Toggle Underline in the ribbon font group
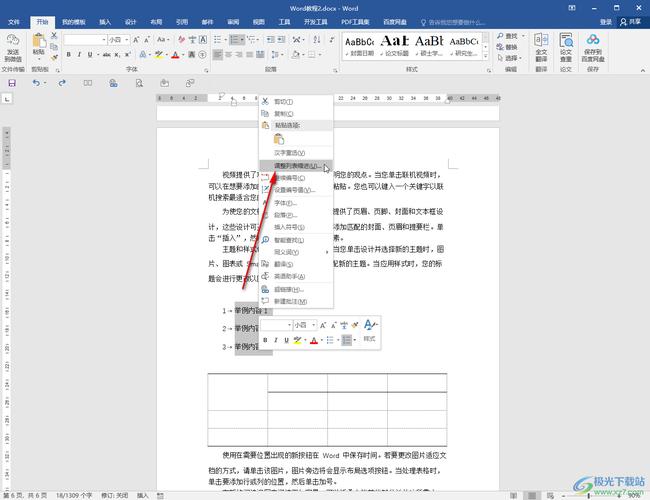 pyautogui.click(x=90, y=54)
